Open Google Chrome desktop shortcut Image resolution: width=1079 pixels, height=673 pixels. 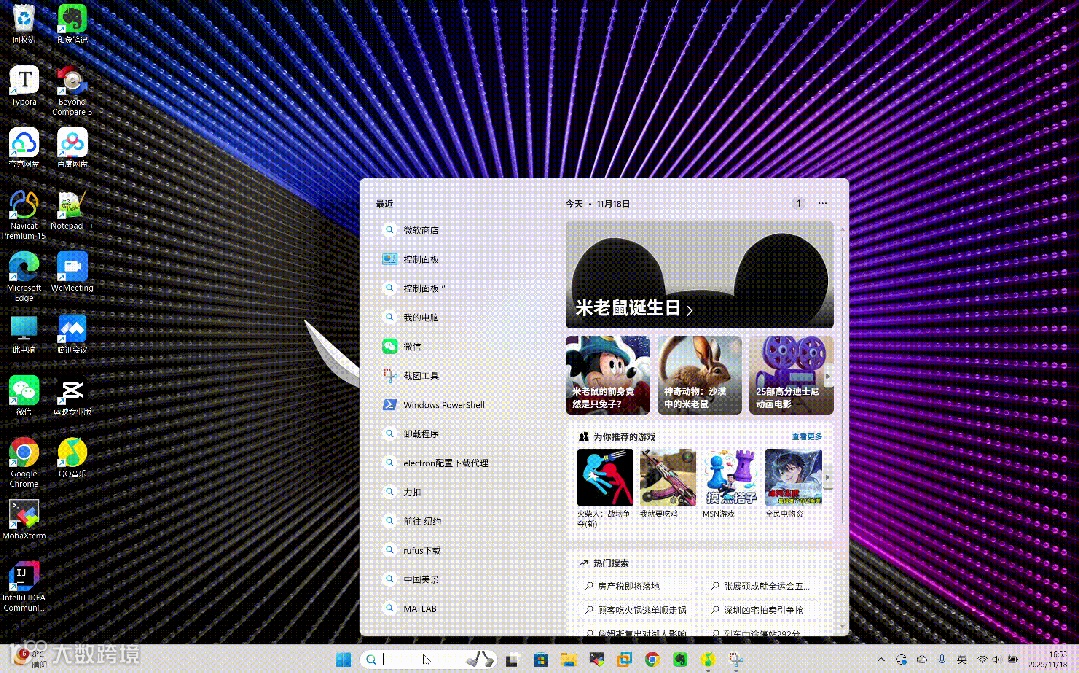(x=24, y=462)
